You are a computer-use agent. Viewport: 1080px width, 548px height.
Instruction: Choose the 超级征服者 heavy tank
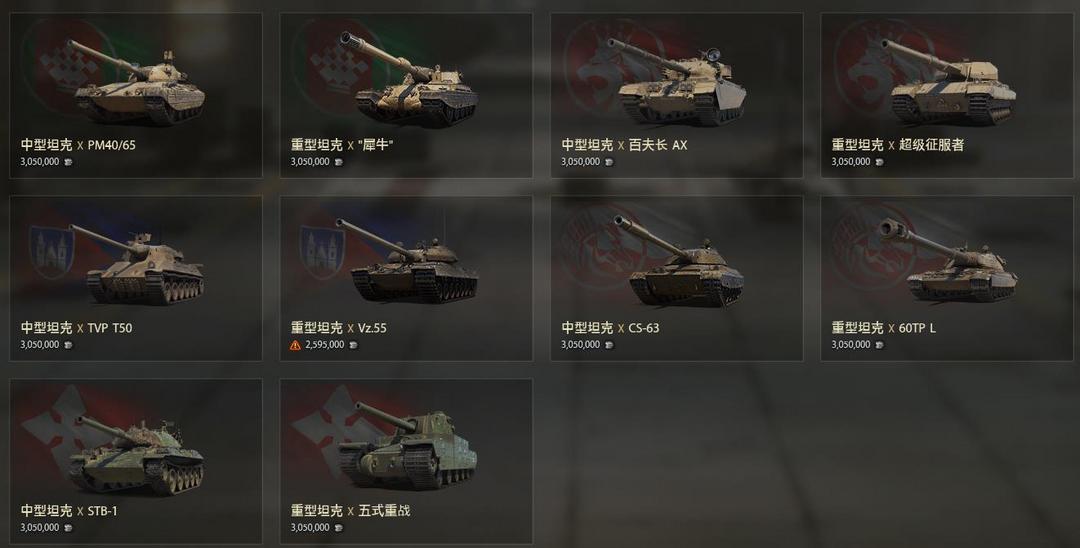946,96
